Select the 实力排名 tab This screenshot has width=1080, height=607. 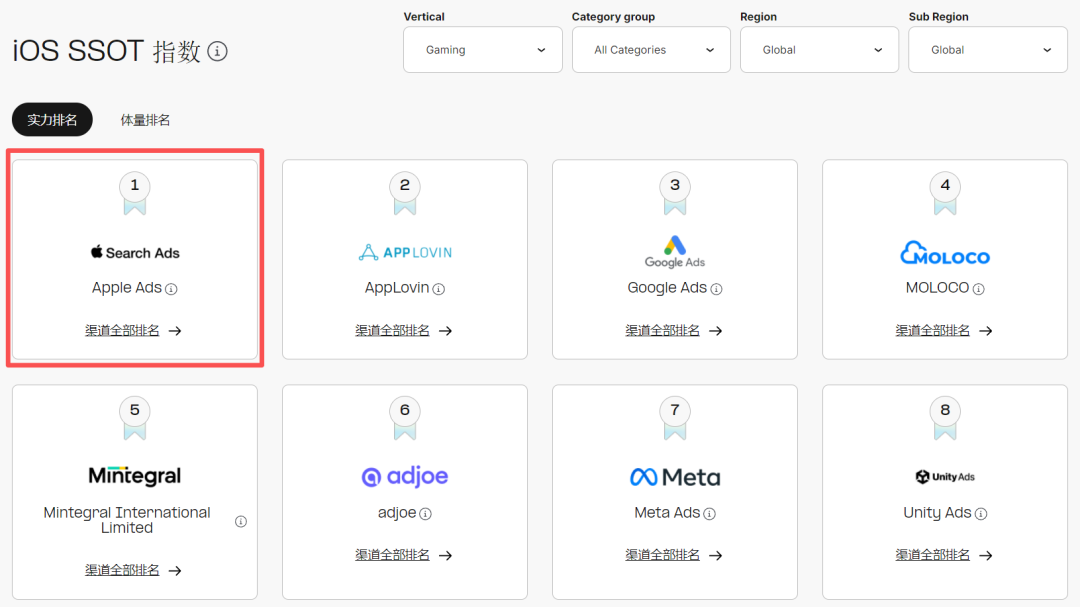click(52, 120)
